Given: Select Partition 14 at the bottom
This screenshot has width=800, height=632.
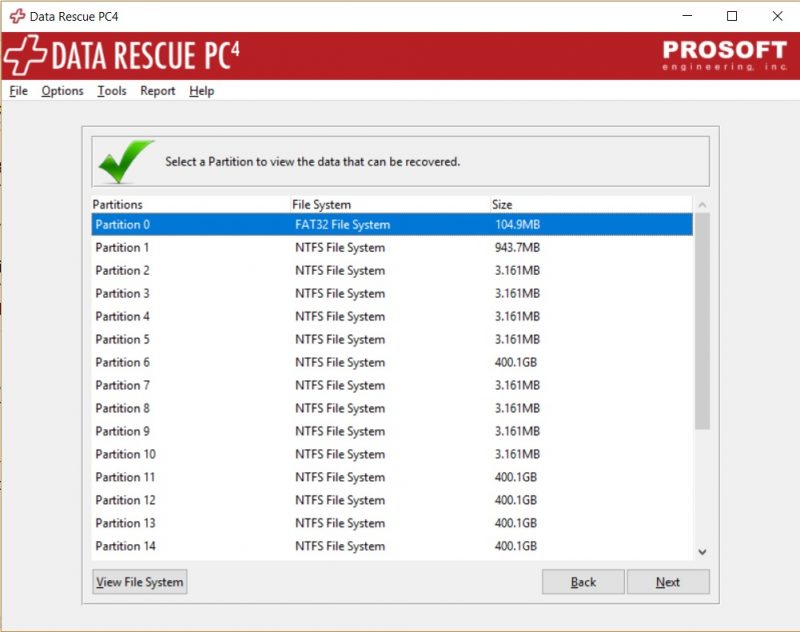Looking at the screenshot, I should (x=392, y=546).
